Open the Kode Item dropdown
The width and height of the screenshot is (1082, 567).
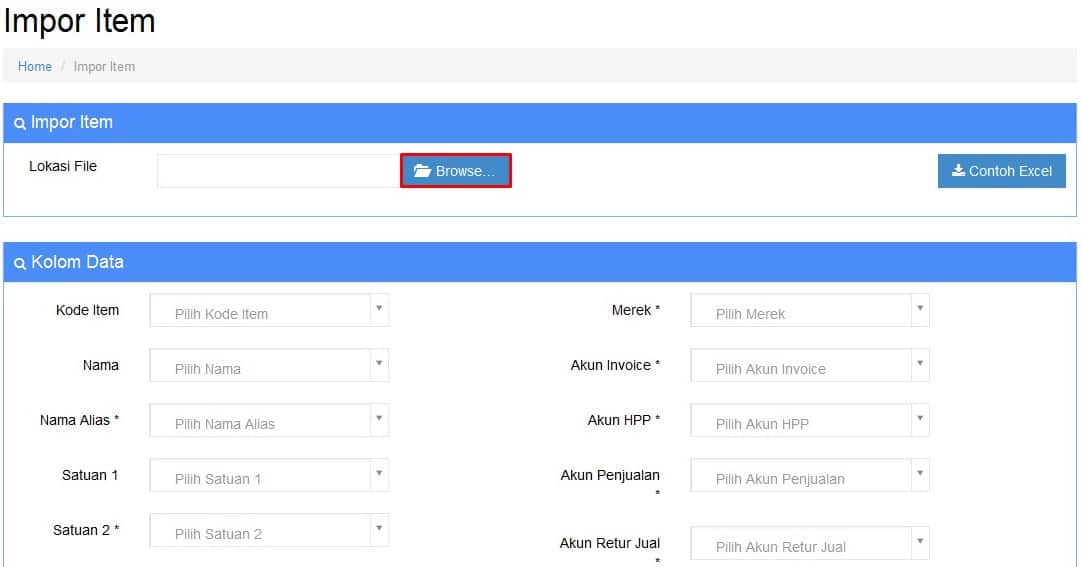260,311
